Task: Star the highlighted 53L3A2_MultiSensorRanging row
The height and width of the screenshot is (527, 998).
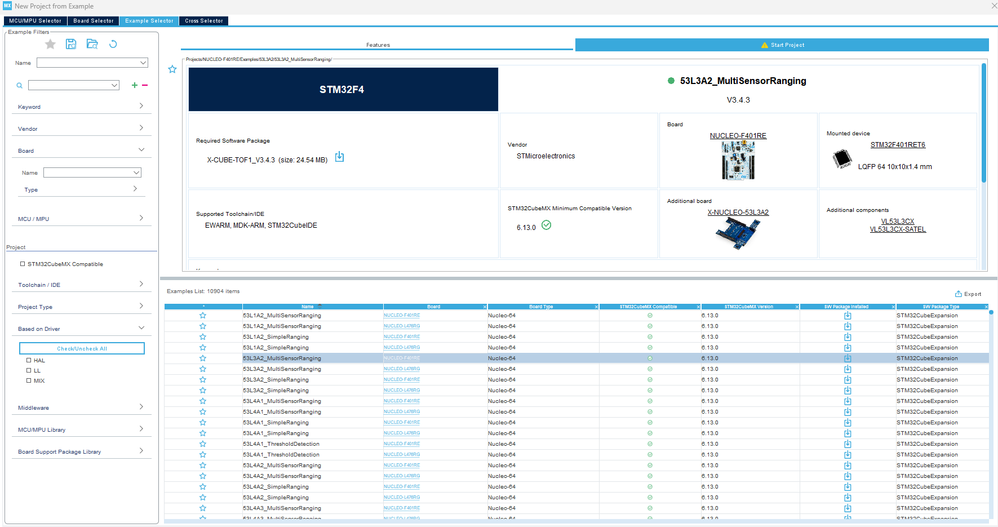Action: coord(203,358)
